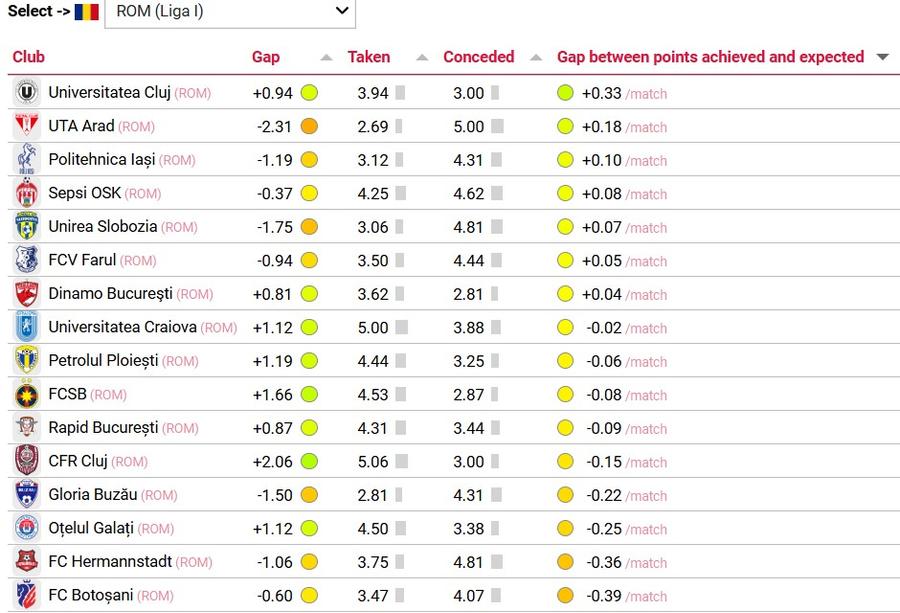This screenshot has width=900, height=613.
Task: Click the FC Botoșani club logo
Action: [x=26, y=595]
